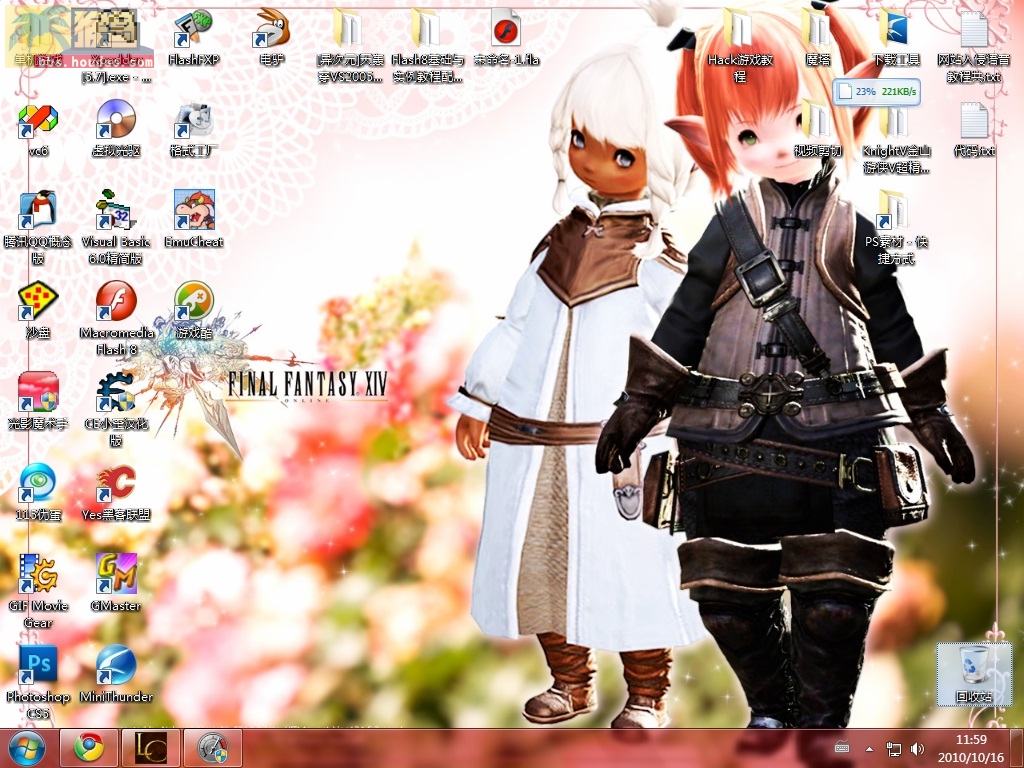
Task: Open the 回收站 Recycle Bin
Action: [974, 675]
